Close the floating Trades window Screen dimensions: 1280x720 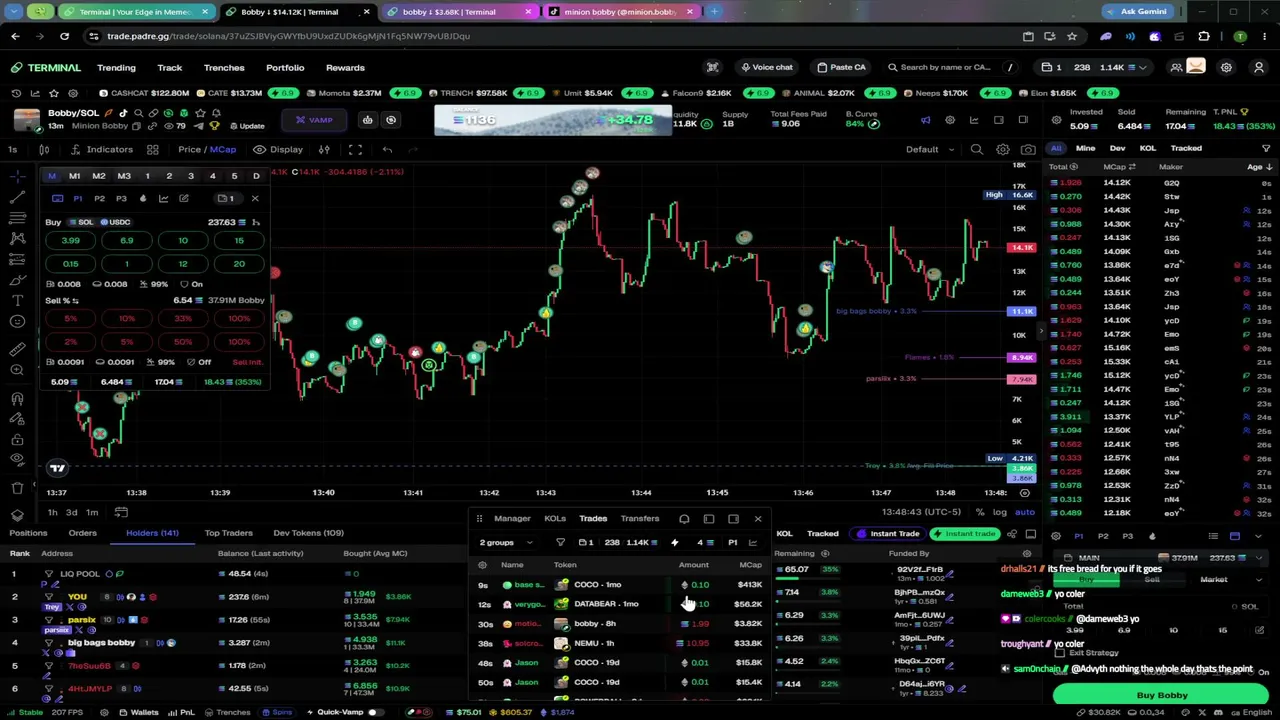tap(758, 519)
